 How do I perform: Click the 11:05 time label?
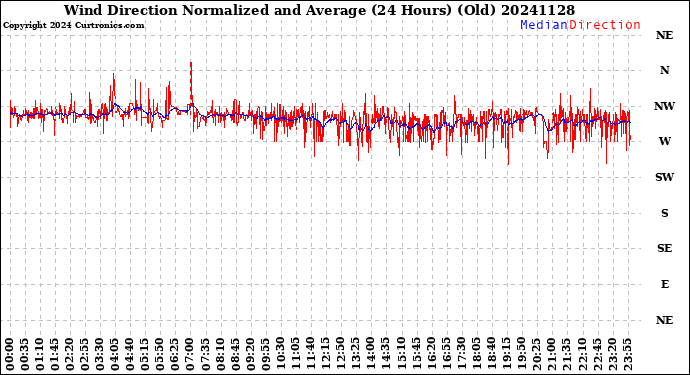pos(295,355)
